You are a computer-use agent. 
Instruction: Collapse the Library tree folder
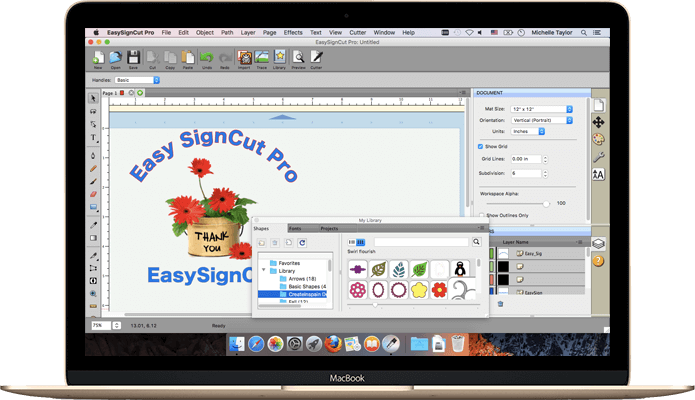click(264, 270)
